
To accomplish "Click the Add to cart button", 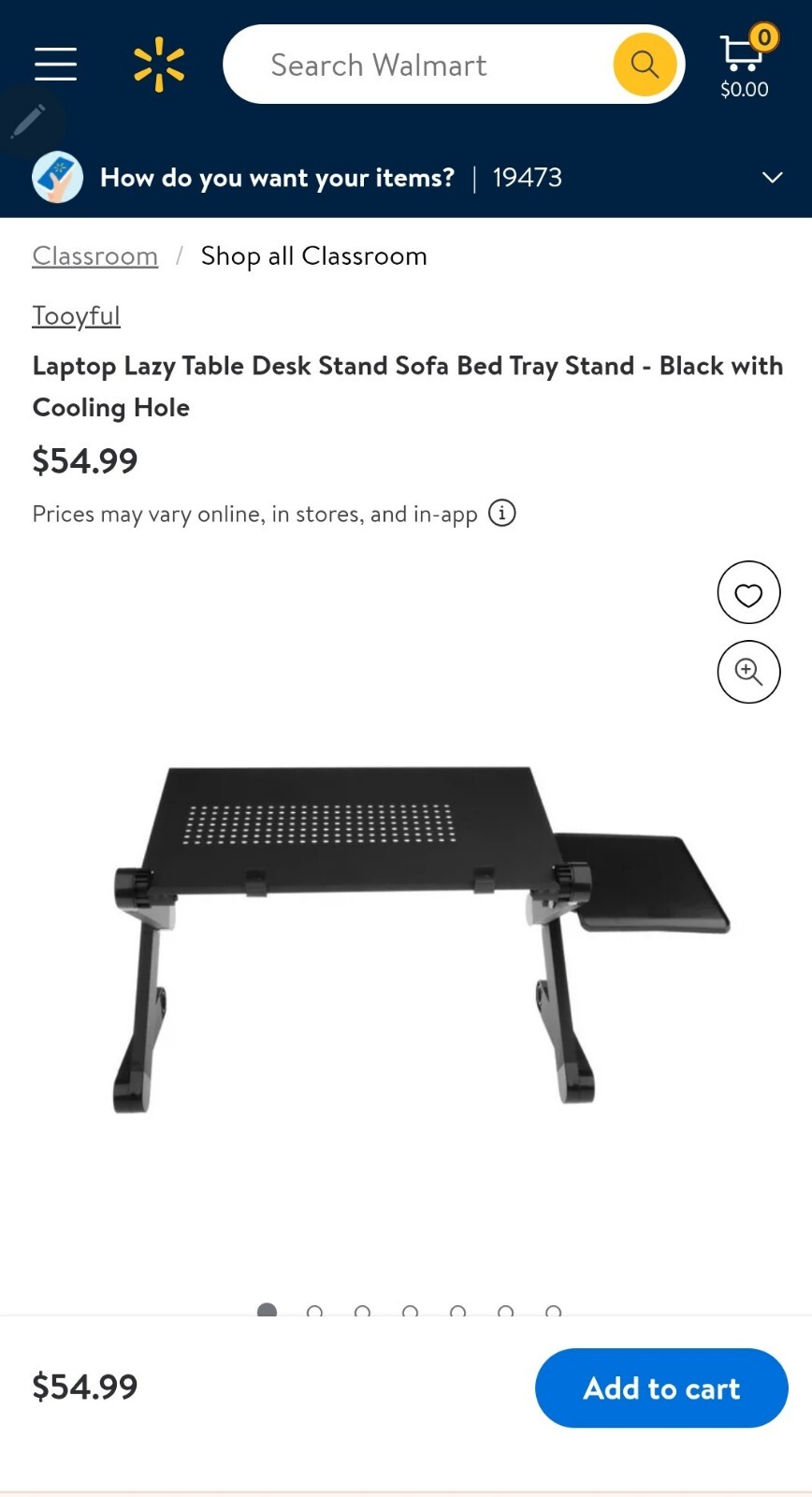I will pyautogui.click(x=661, y=1388).
